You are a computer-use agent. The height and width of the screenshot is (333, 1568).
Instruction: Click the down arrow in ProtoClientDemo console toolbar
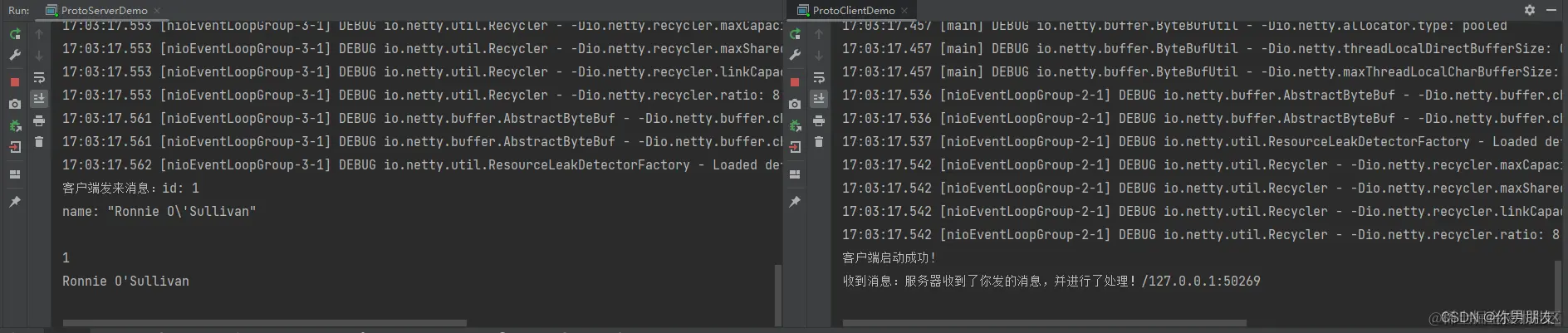pos(819,55)
